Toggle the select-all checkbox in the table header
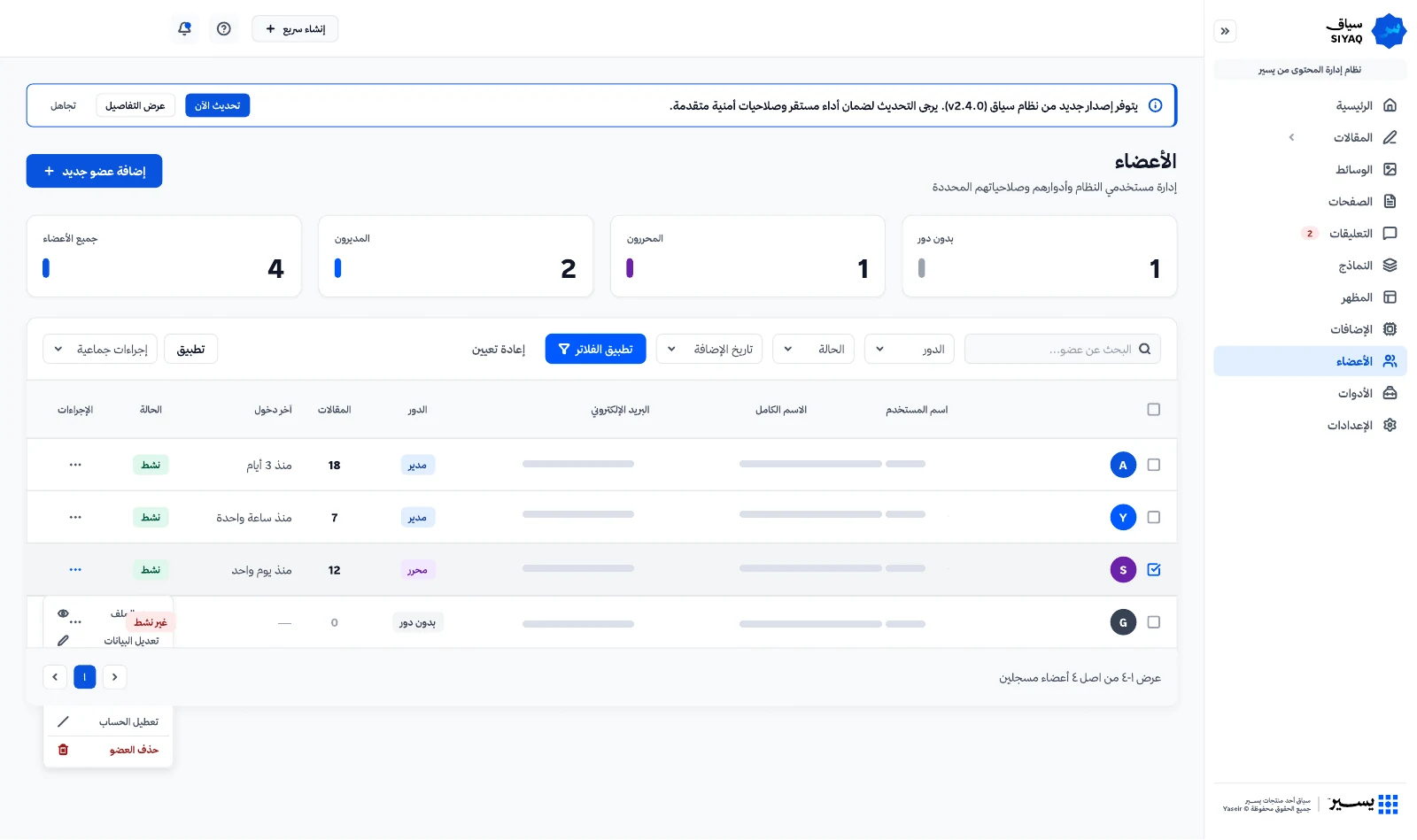The image size is (1417, 840). (1153, 409)
